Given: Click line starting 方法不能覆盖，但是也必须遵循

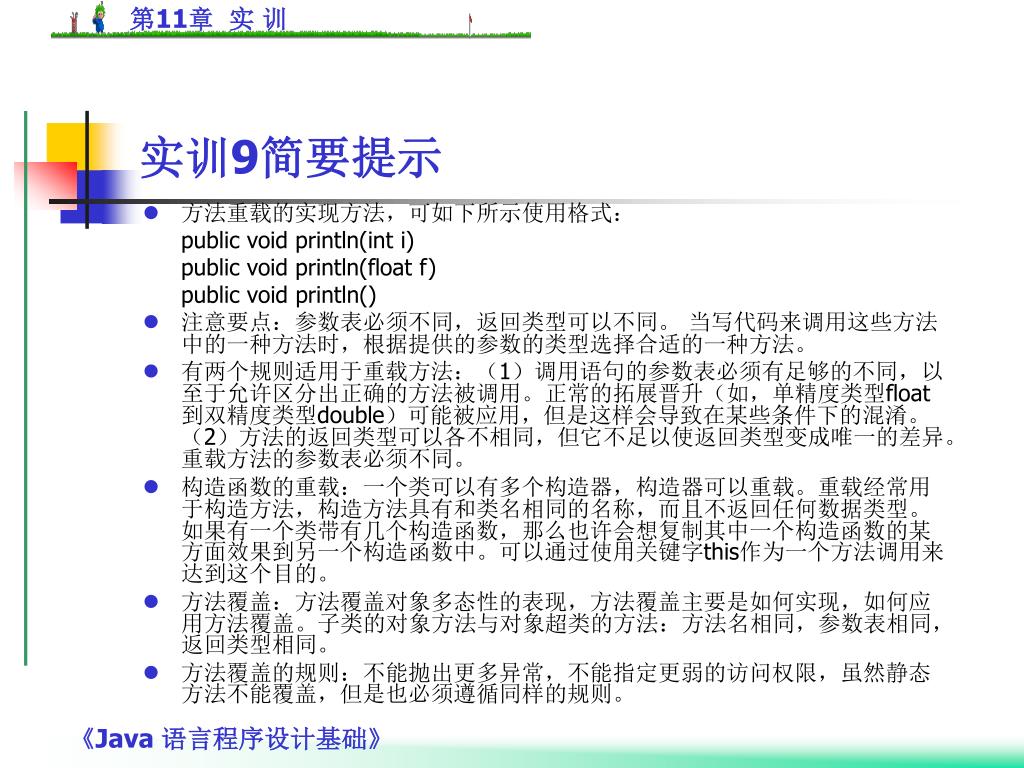Looking at the screenshot, I should tap(403, 694).
